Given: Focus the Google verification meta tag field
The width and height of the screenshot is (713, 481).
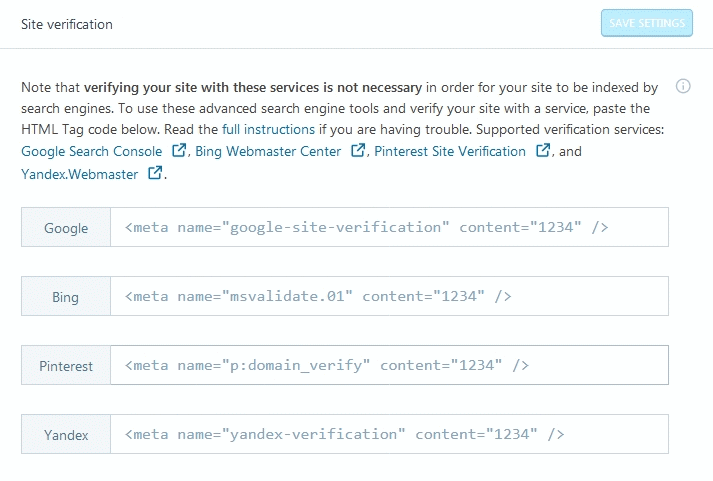Looking at the screenshot, I should tap(389, 227).
